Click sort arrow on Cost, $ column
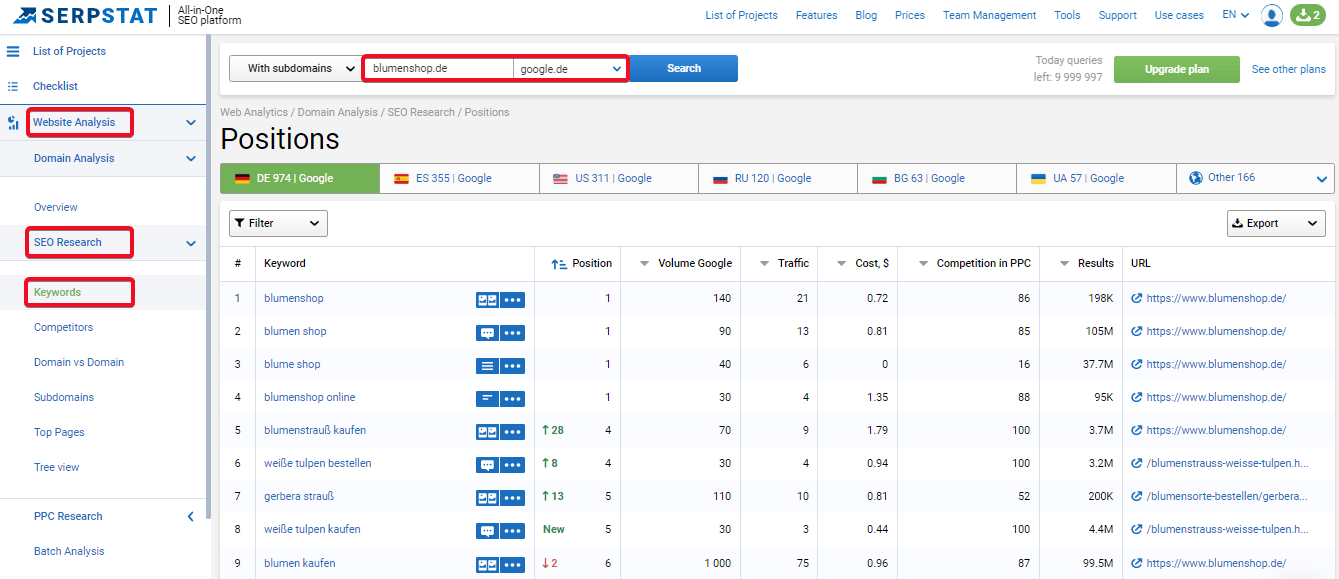This screenshot has width=1339, height=579. coord(841,264)
